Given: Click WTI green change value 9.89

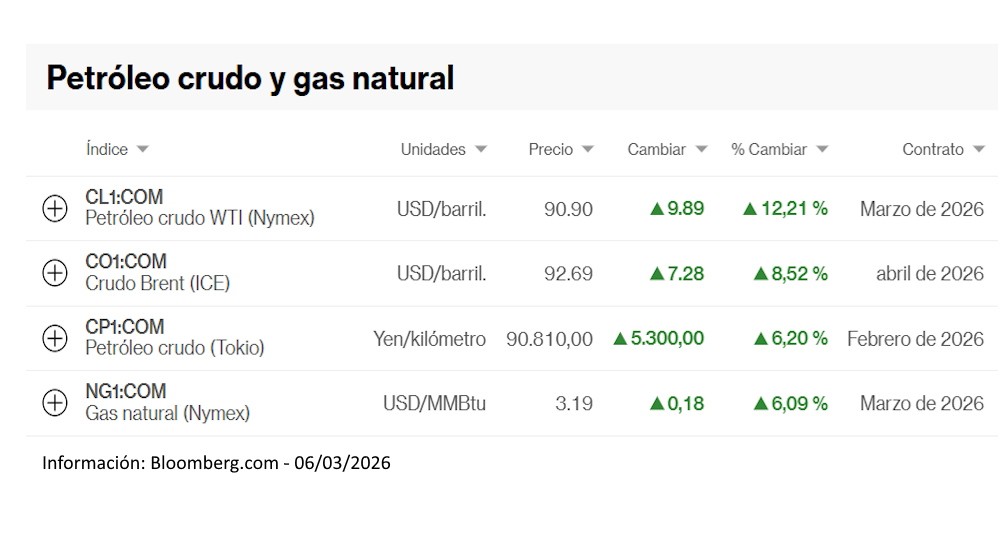Looking at the screenshot, I should pyautogui.click(x=677, y=209).
